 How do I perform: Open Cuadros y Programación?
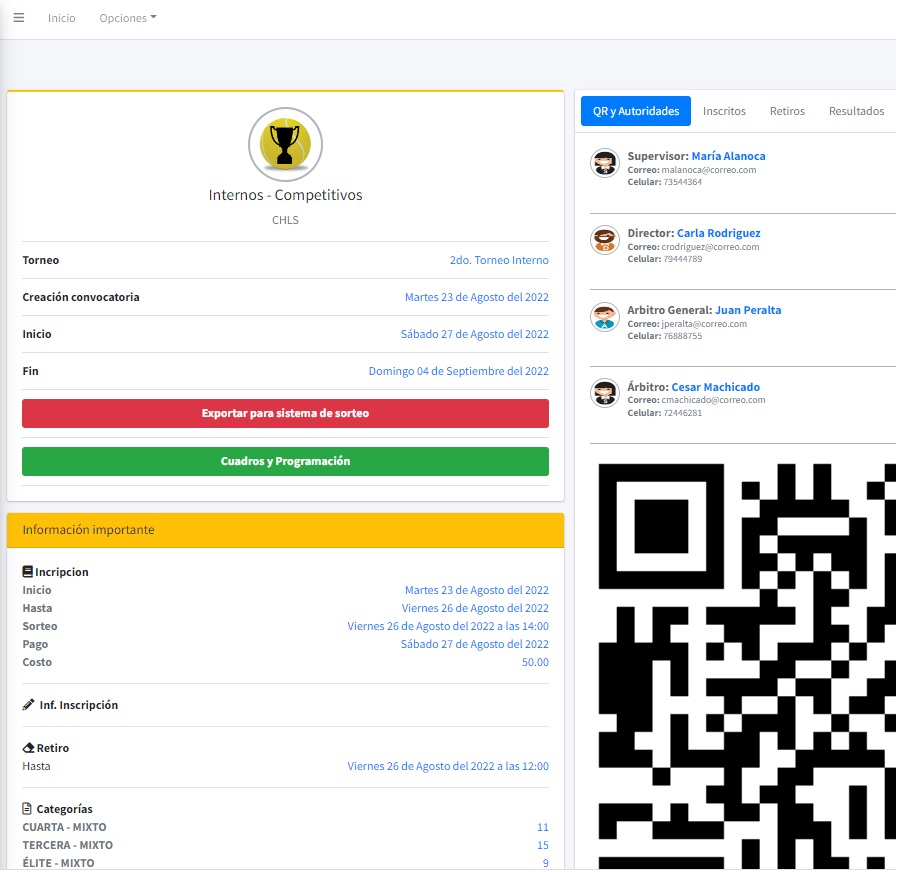pyautogui.click(x=285, y=461)
